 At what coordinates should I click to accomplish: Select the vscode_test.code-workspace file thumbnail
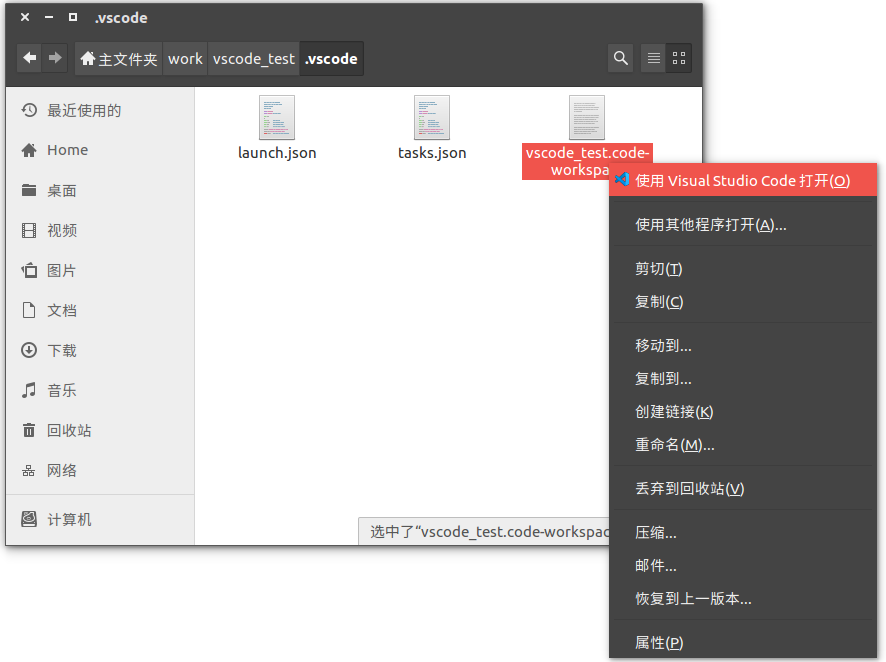[587, 117]
